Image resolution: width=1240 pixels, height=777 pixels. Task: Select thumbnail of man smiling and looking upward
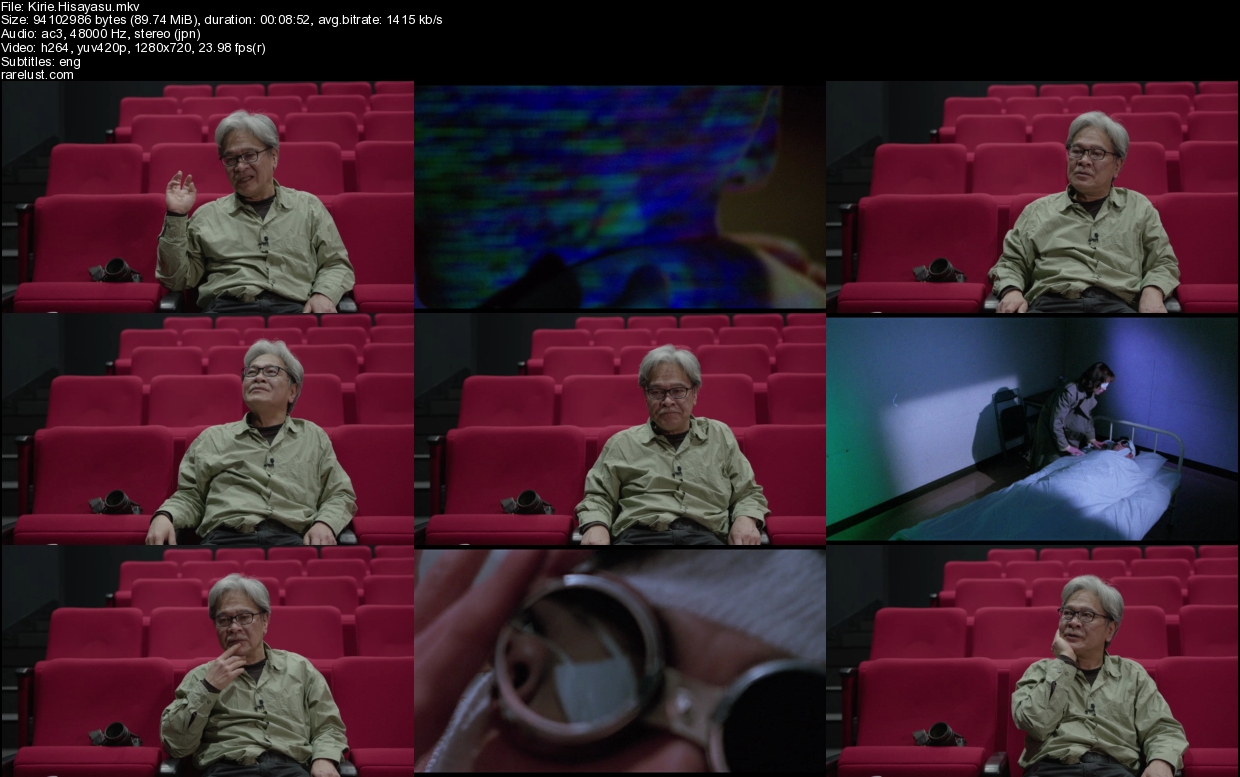pyautogui.click(x=207, y=429)
